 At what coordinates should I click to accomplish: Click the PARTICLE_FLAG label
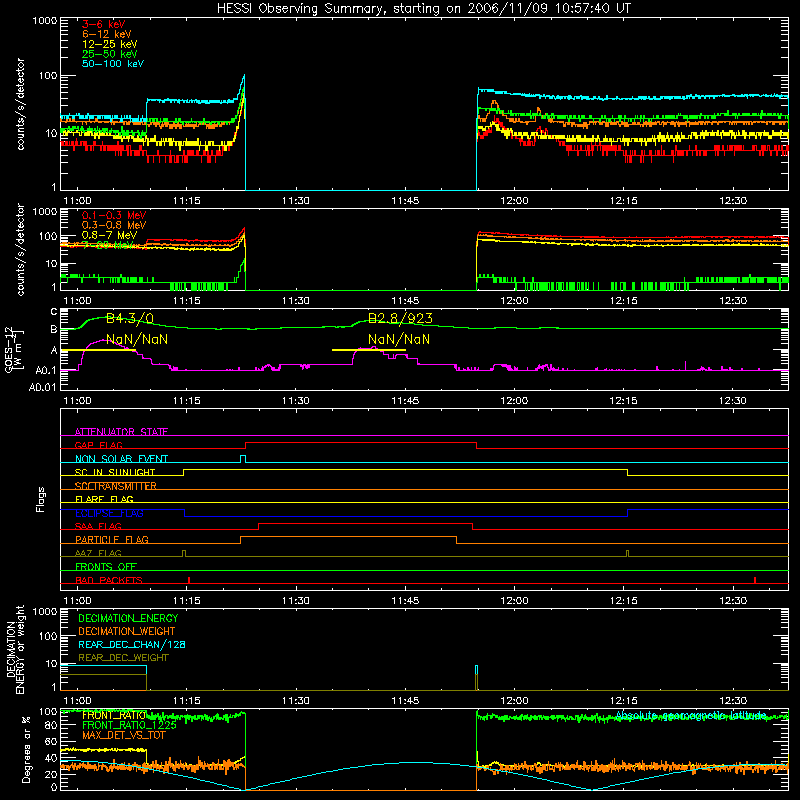click(112, 539)
